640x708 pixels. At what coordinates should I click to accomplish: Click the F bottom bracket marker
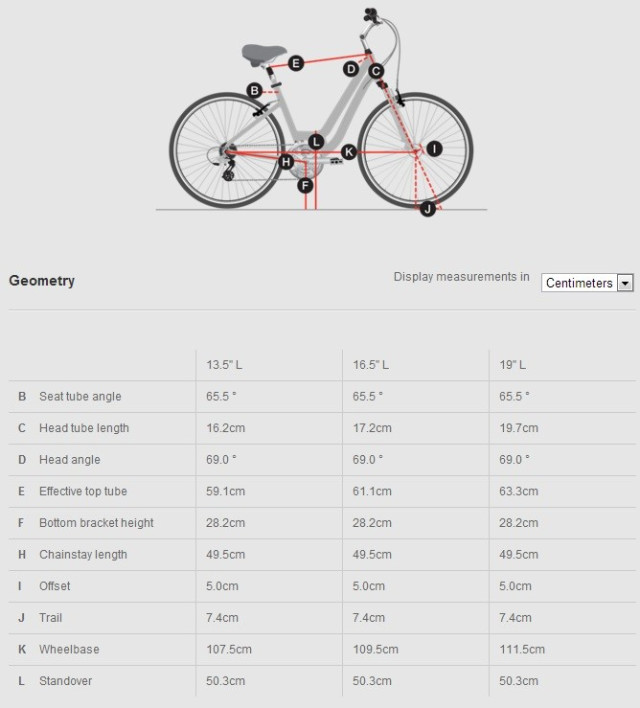(306, 185)
